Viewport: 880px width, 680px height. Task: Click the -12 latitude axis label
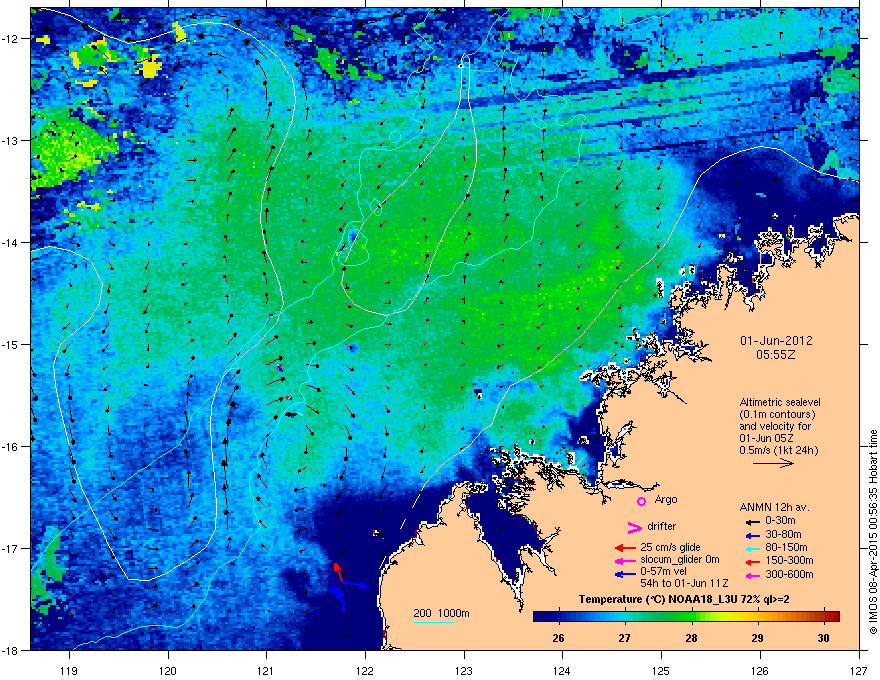10,39
